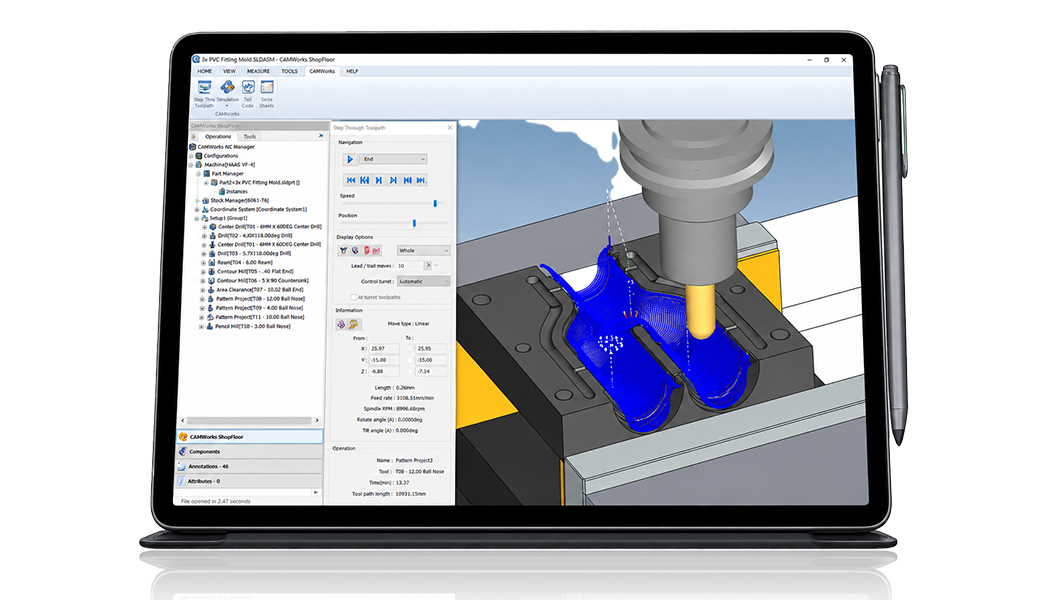This screenshot has height=600, width=1044.
Task: Expand the Pencil Mill[T10 - 3.00 Ball Nose] node
Action: (202, 326)
